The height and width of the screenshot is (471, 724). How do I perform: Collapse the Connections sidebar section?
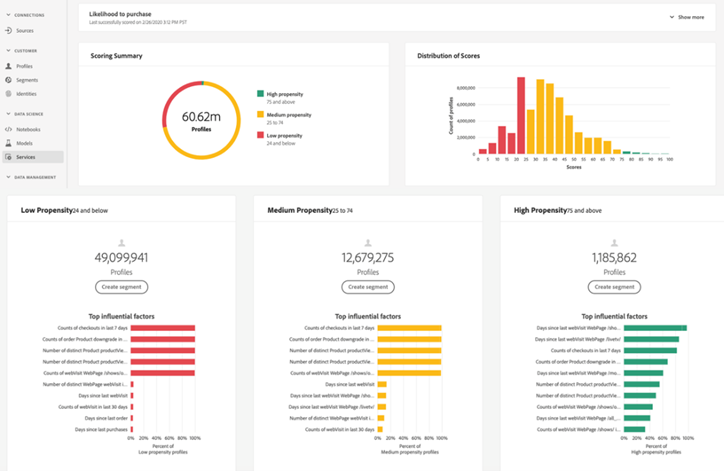point(8,16)
